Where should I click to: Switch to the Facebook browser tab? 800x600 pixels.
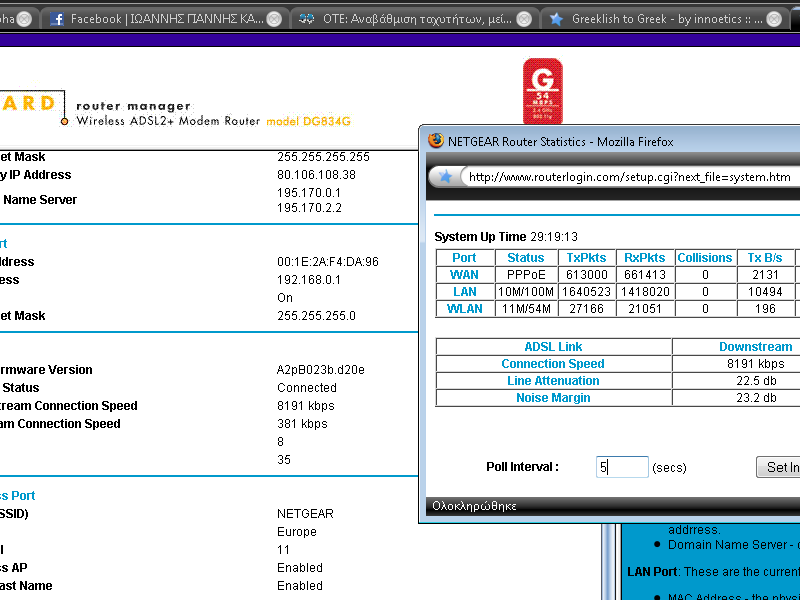164,19
